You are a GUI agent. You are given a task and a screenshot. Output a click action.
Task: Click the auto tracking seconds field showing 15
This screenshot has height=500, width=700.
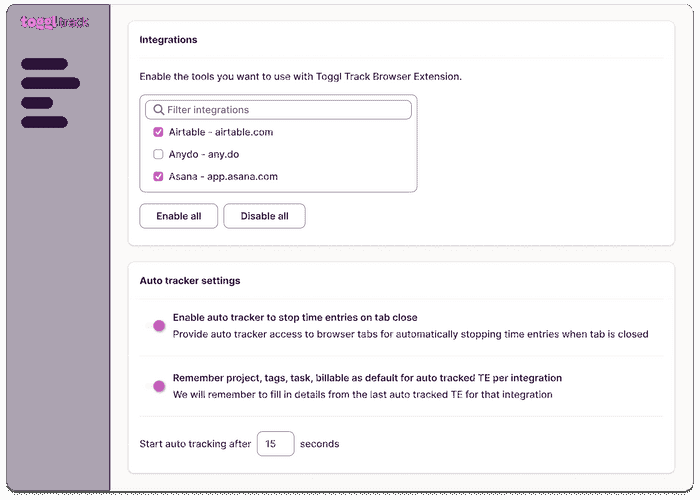coord(275,444)
